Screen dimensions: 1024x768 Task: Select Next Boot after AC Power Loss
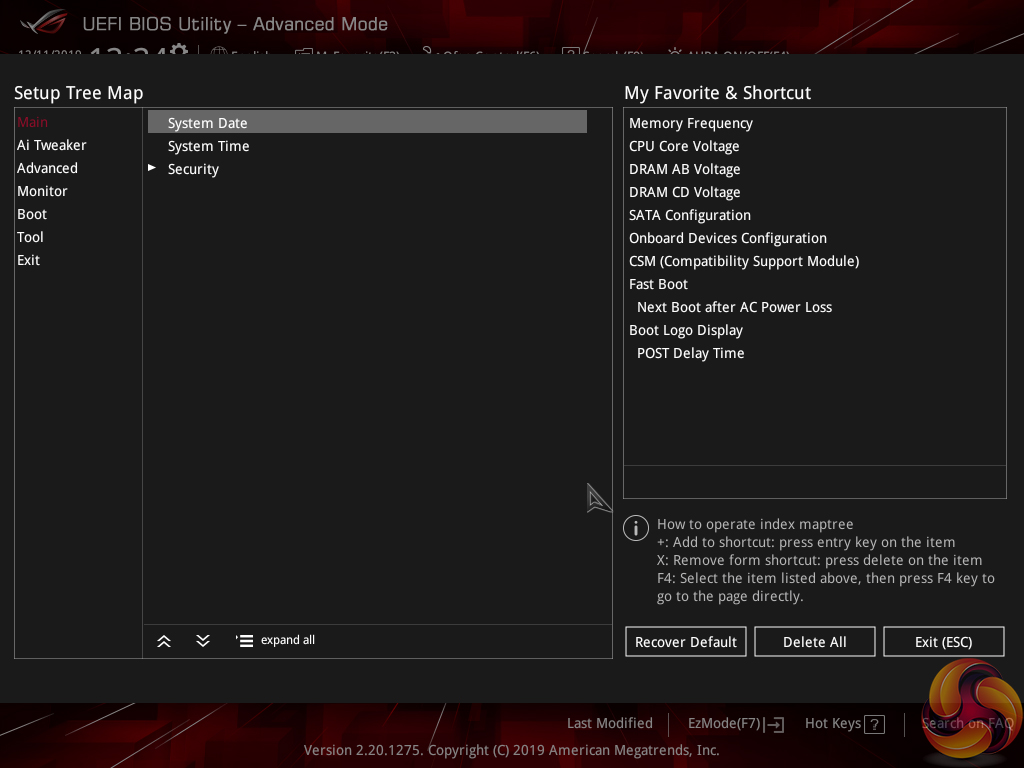(735, 307)
